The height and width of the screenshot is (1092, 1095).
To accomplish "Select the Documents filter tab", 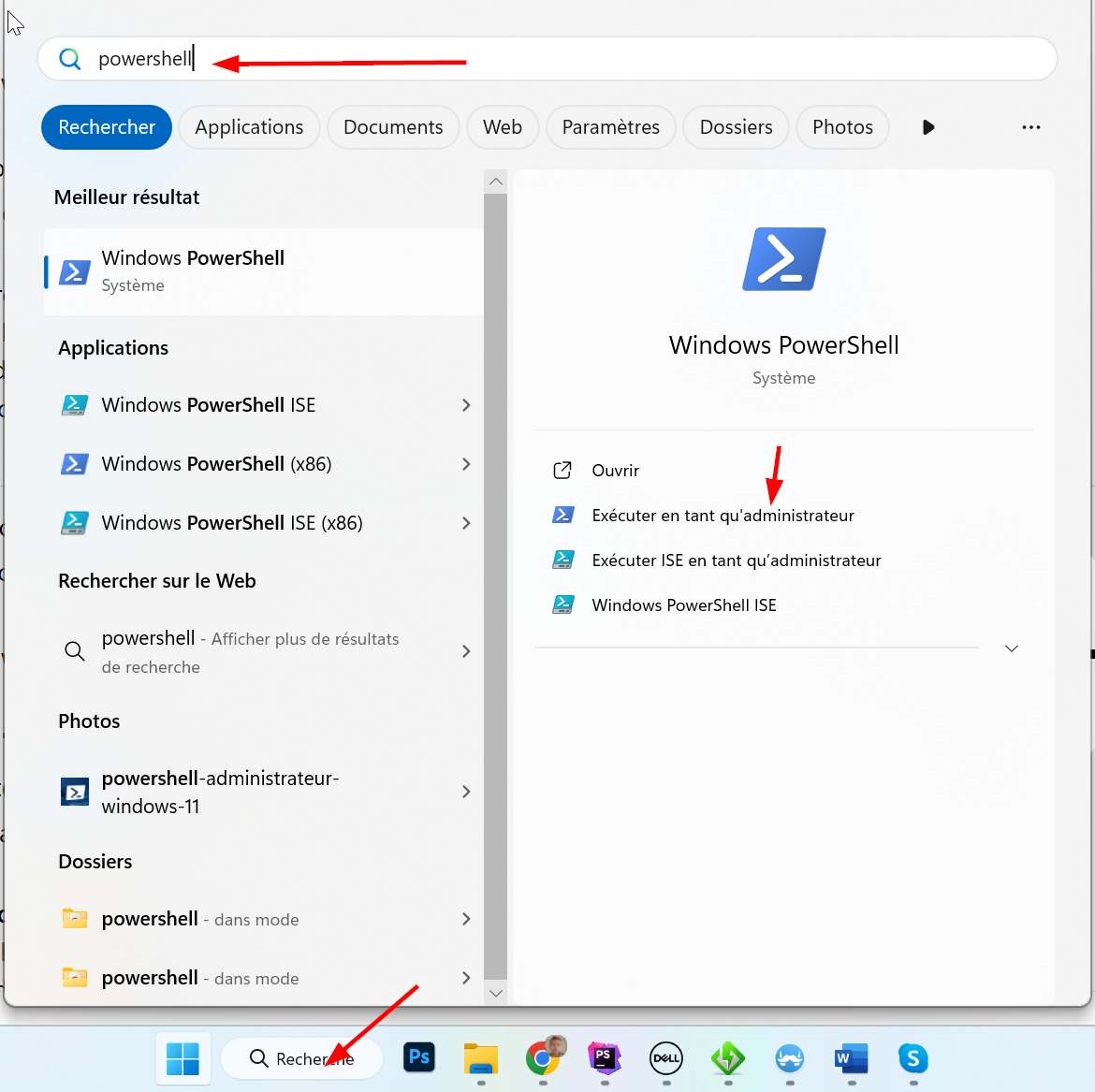I will (393, 127).
